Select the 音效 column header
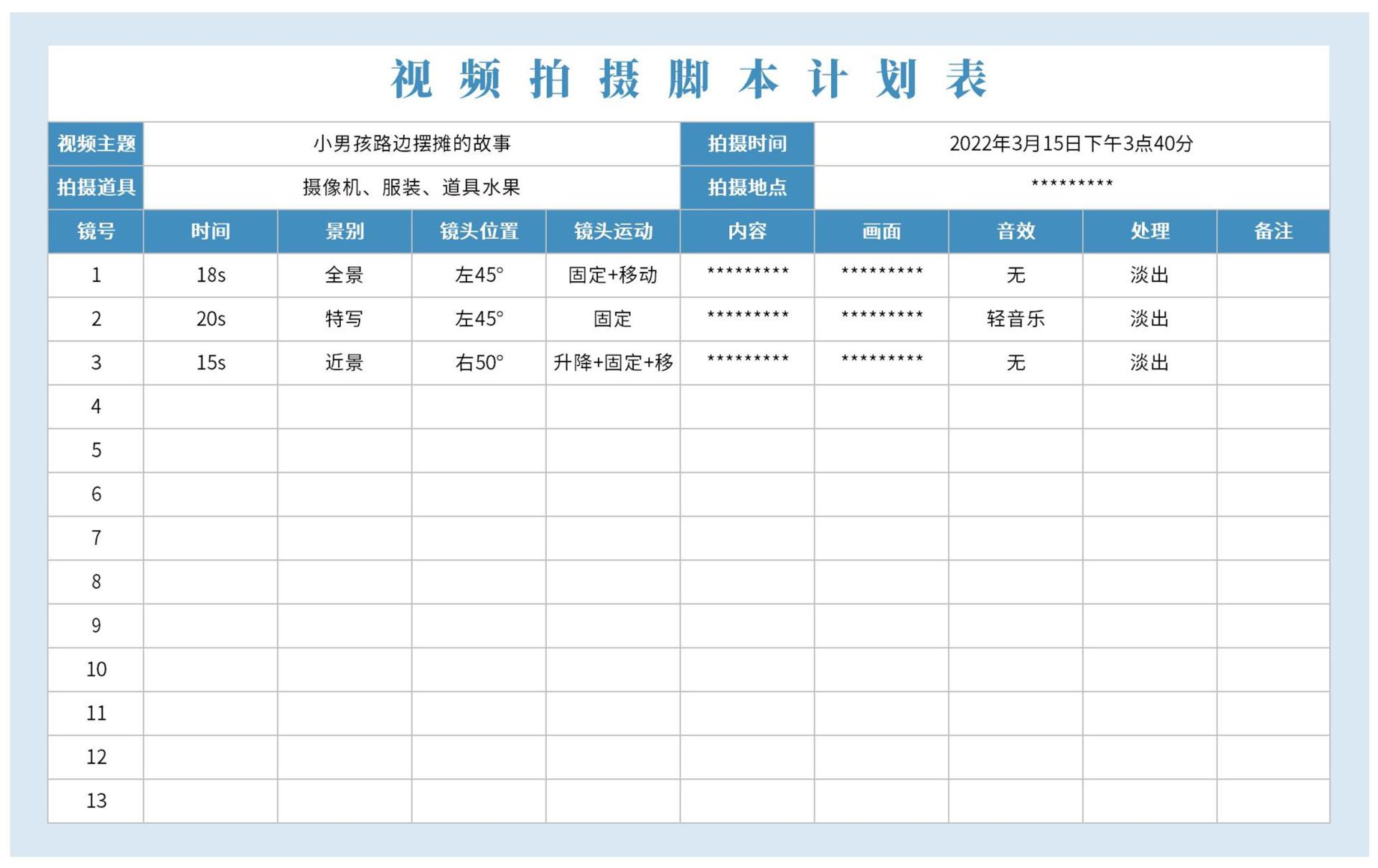The height and width of the screenshot is (868, 1378). tap(1016, 232)
